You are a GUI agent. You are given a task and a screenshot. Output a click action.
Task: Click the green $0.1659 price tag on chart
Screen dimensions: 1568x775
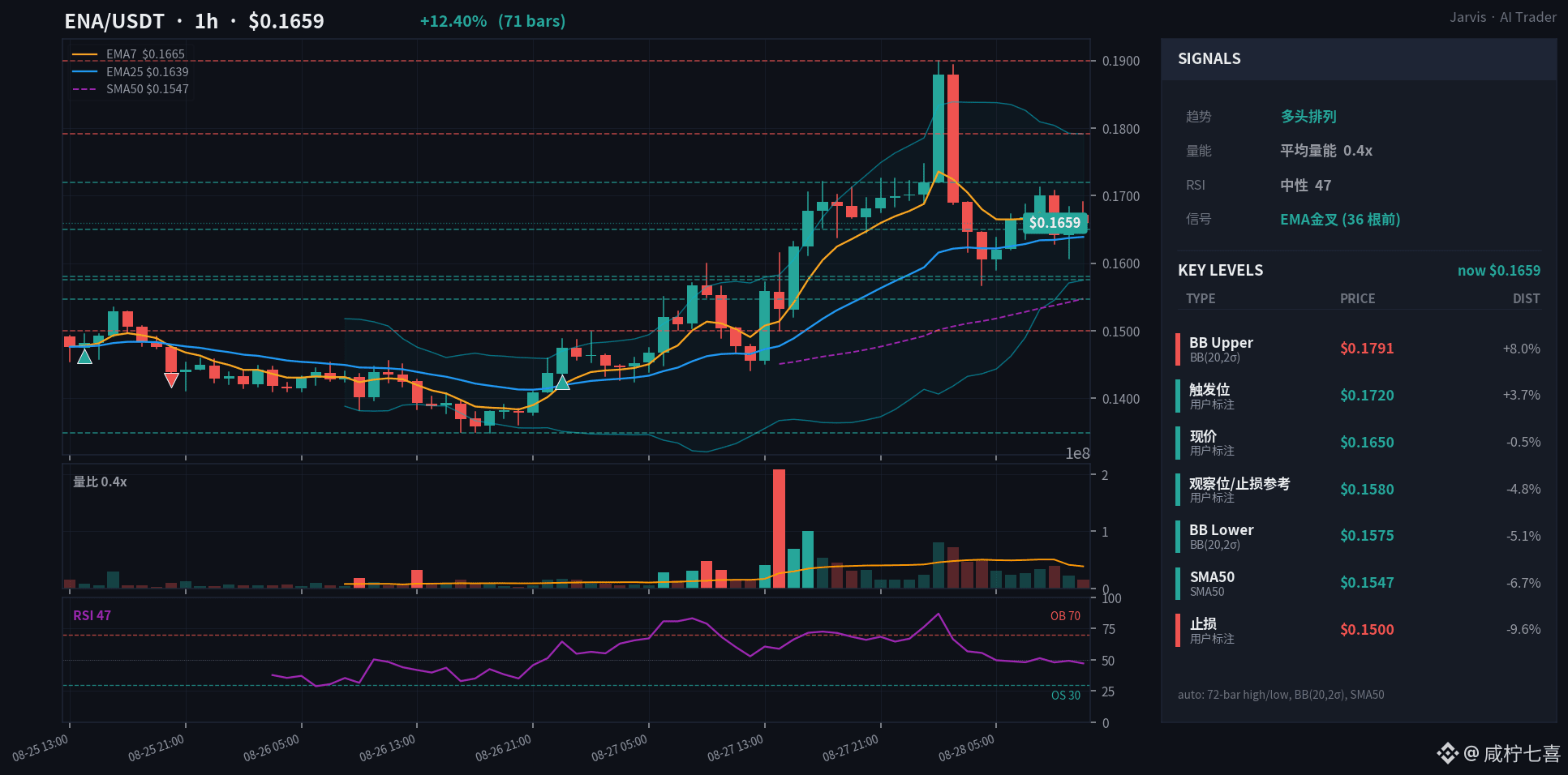(x=1055, y=222)
